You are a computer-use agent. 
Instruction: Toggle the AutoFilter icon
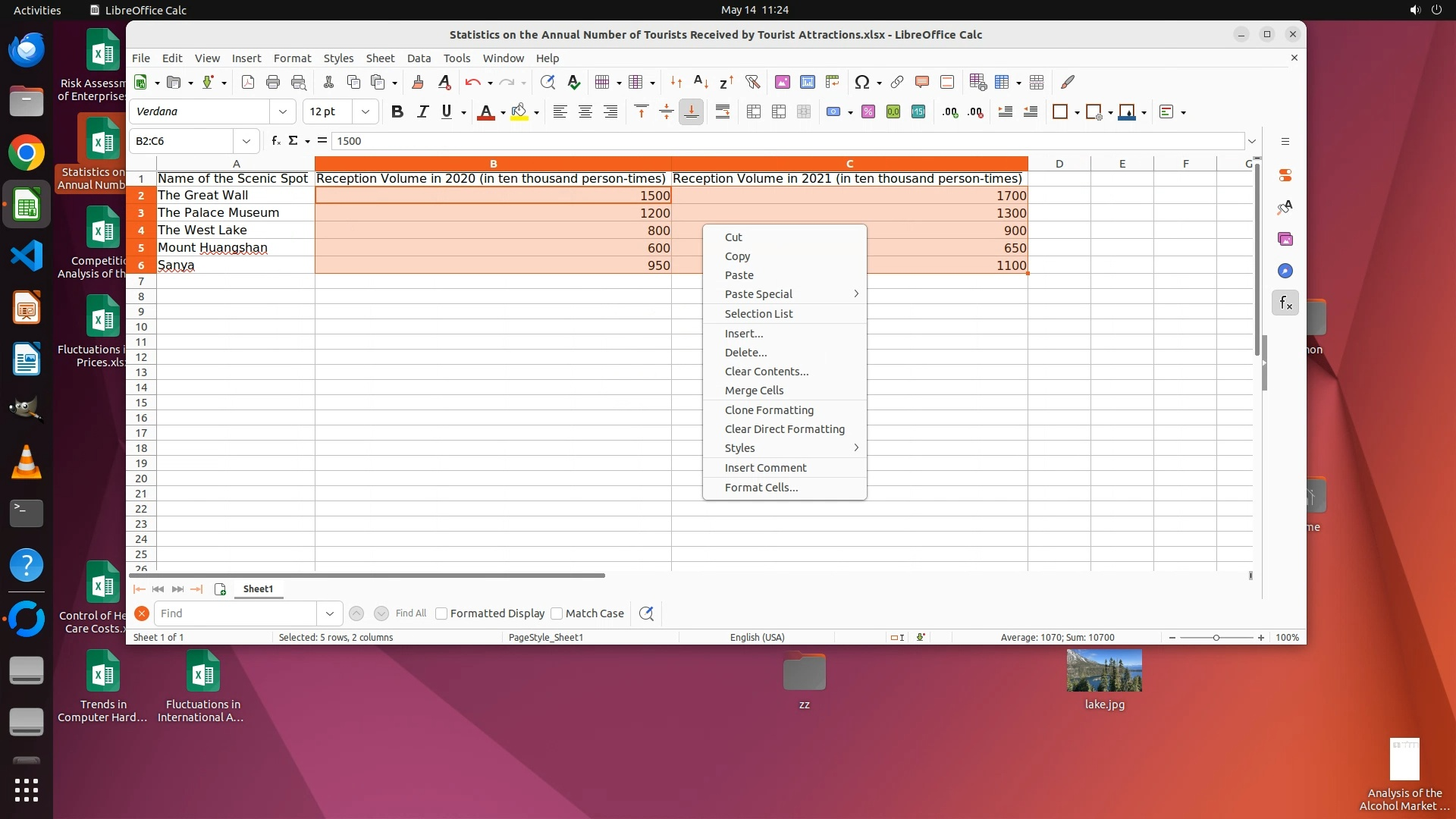(x=752, y=82)
